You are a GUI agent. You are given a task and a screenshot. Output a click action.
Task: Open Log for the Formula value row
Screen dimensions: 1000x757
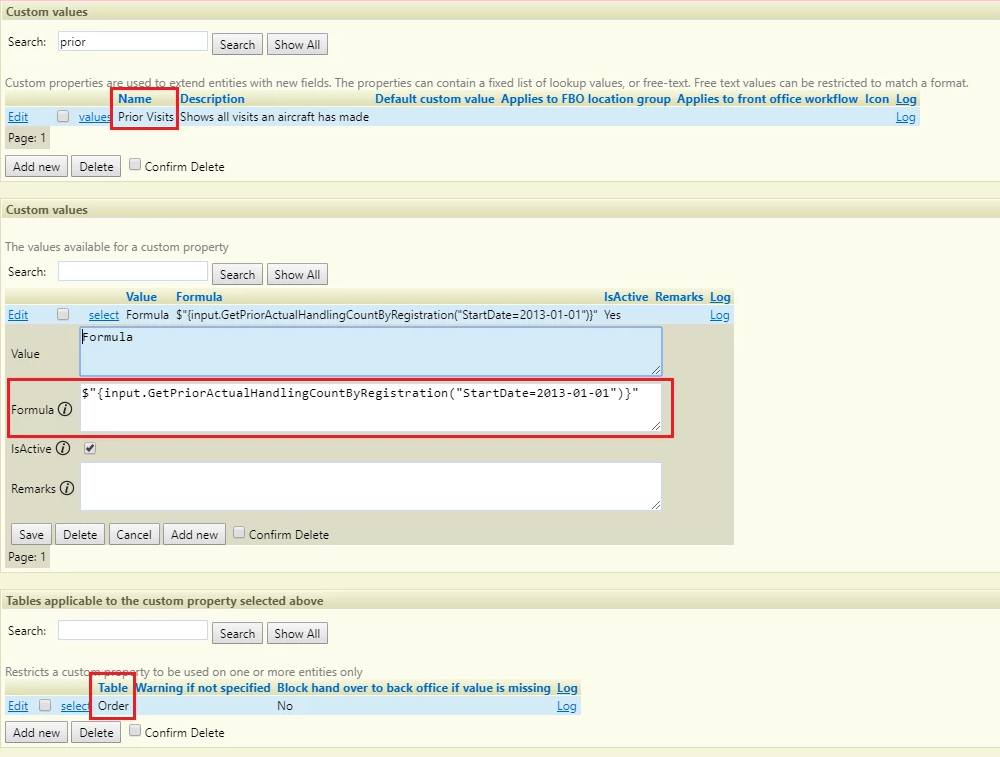pos(719,314)
